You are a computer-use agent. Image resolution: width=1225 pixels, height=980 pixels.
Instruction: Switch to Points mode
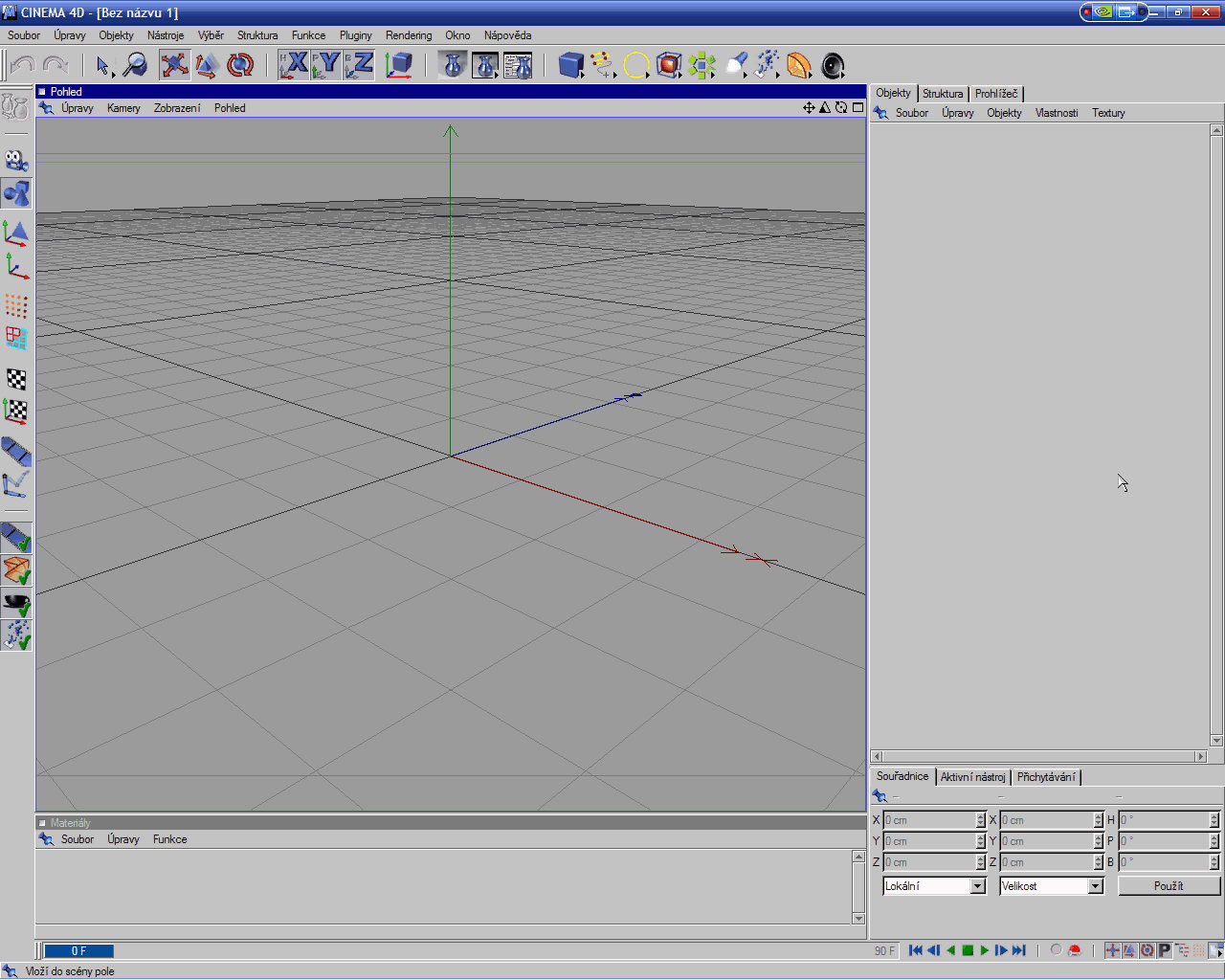tap(16, 305)
